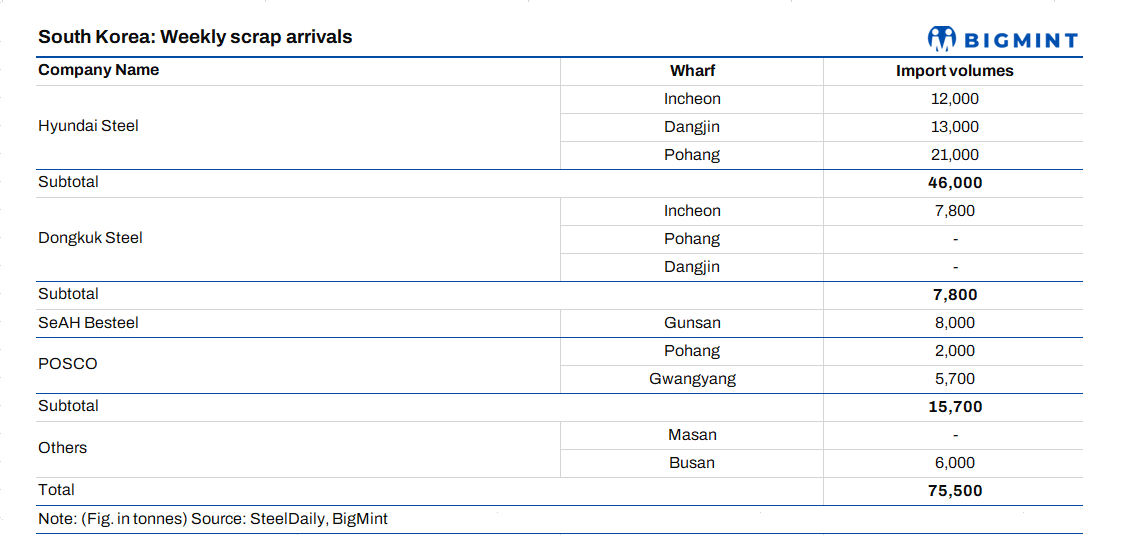Click the Others company cell

point(62,448)
